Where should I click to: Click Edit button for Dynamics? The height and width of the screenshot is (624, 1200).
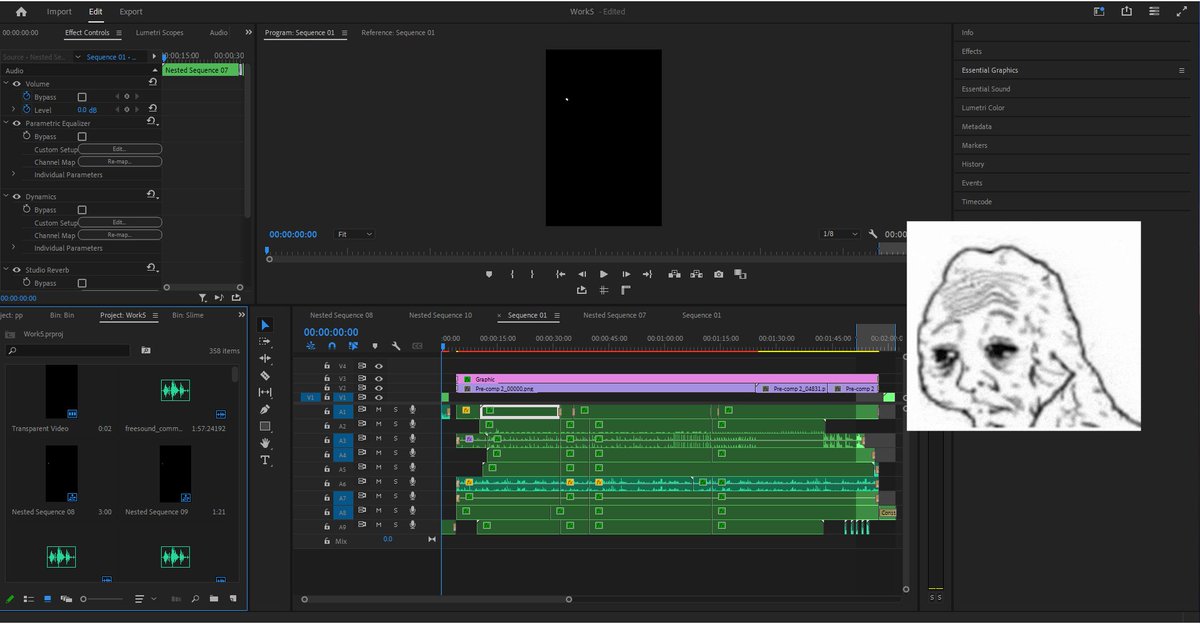[x=119, y=222]
